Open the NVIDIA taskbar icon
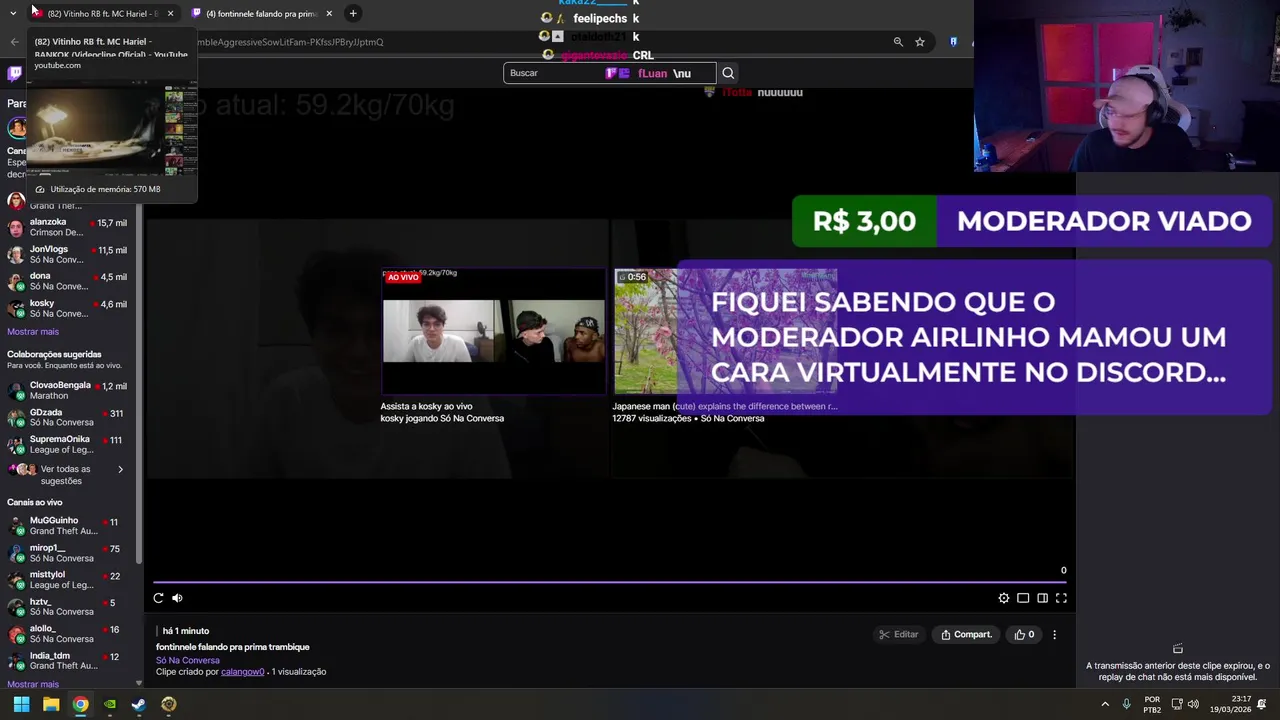Screen dimensions: 1280x720 point(110,704)
